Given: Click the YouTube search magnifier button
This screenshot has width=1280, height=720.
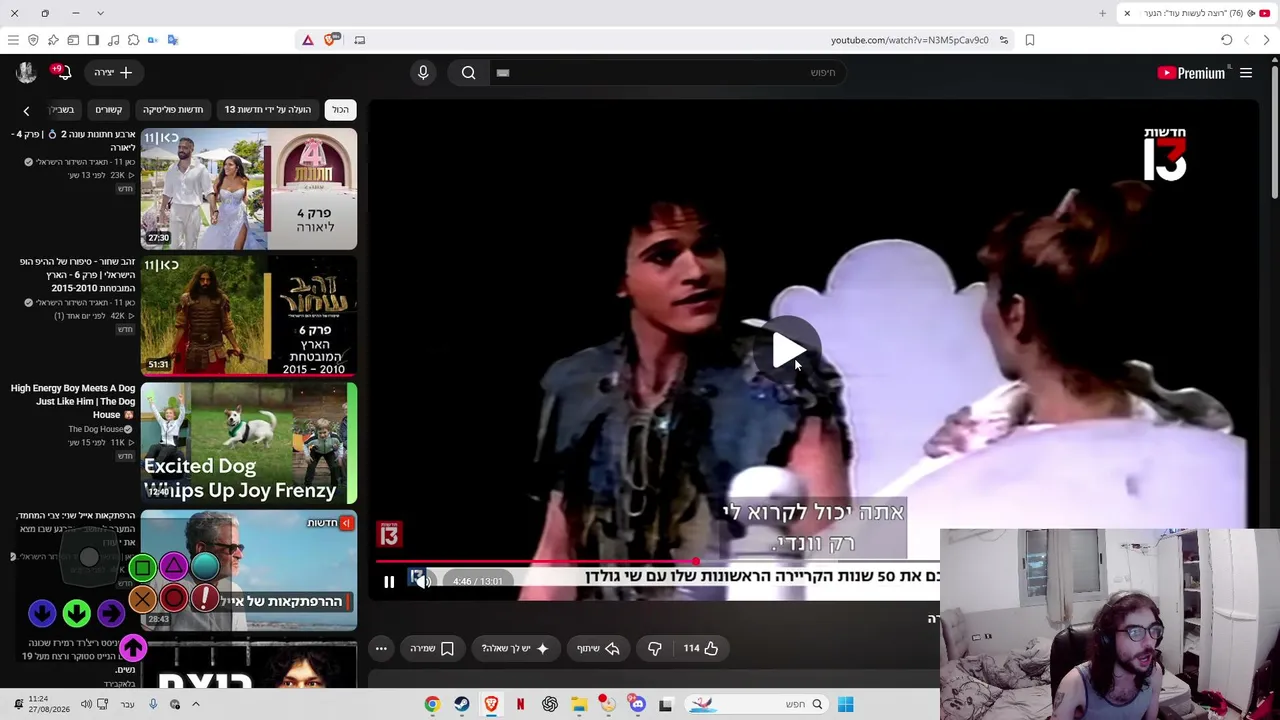Looking at the screenshot, I should [x=468, y=72].
